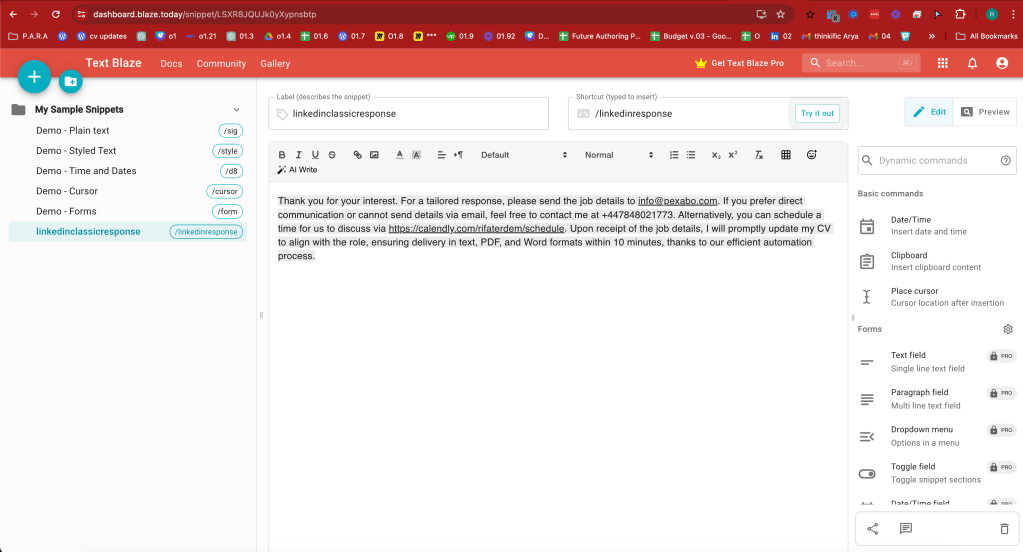Open the Gallery page
This screenshot has height=552, width=1023.
pyautogui.click(x=275, y=63)
